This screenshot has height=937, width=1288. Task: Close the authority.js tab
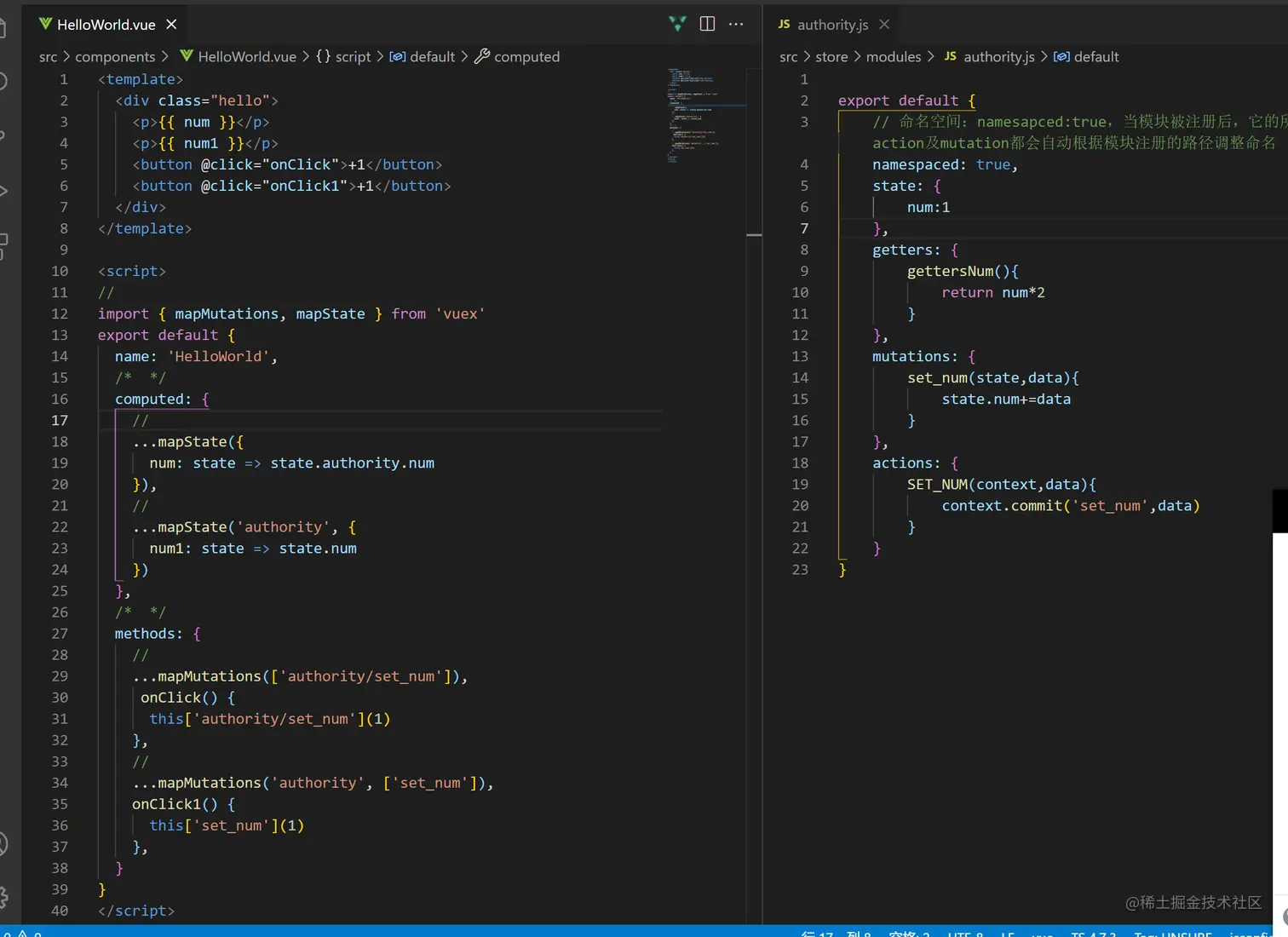tap(884, 24)
